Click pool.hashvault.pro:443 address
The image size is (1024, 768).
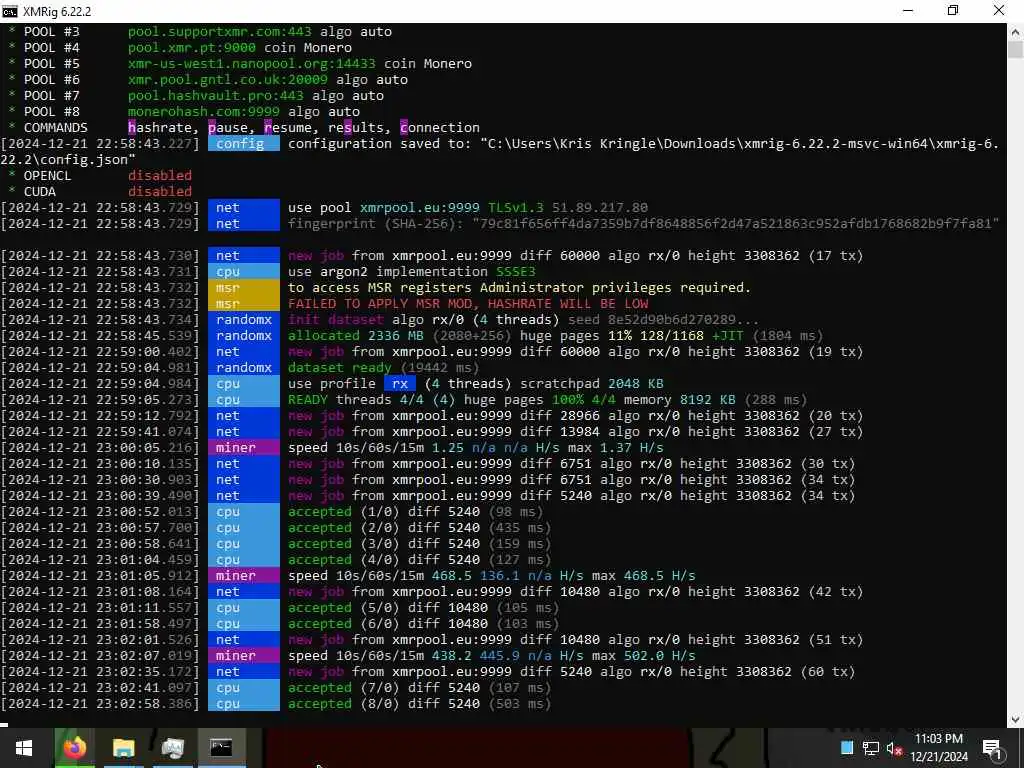pyautogui.click(x=216, y=96)
